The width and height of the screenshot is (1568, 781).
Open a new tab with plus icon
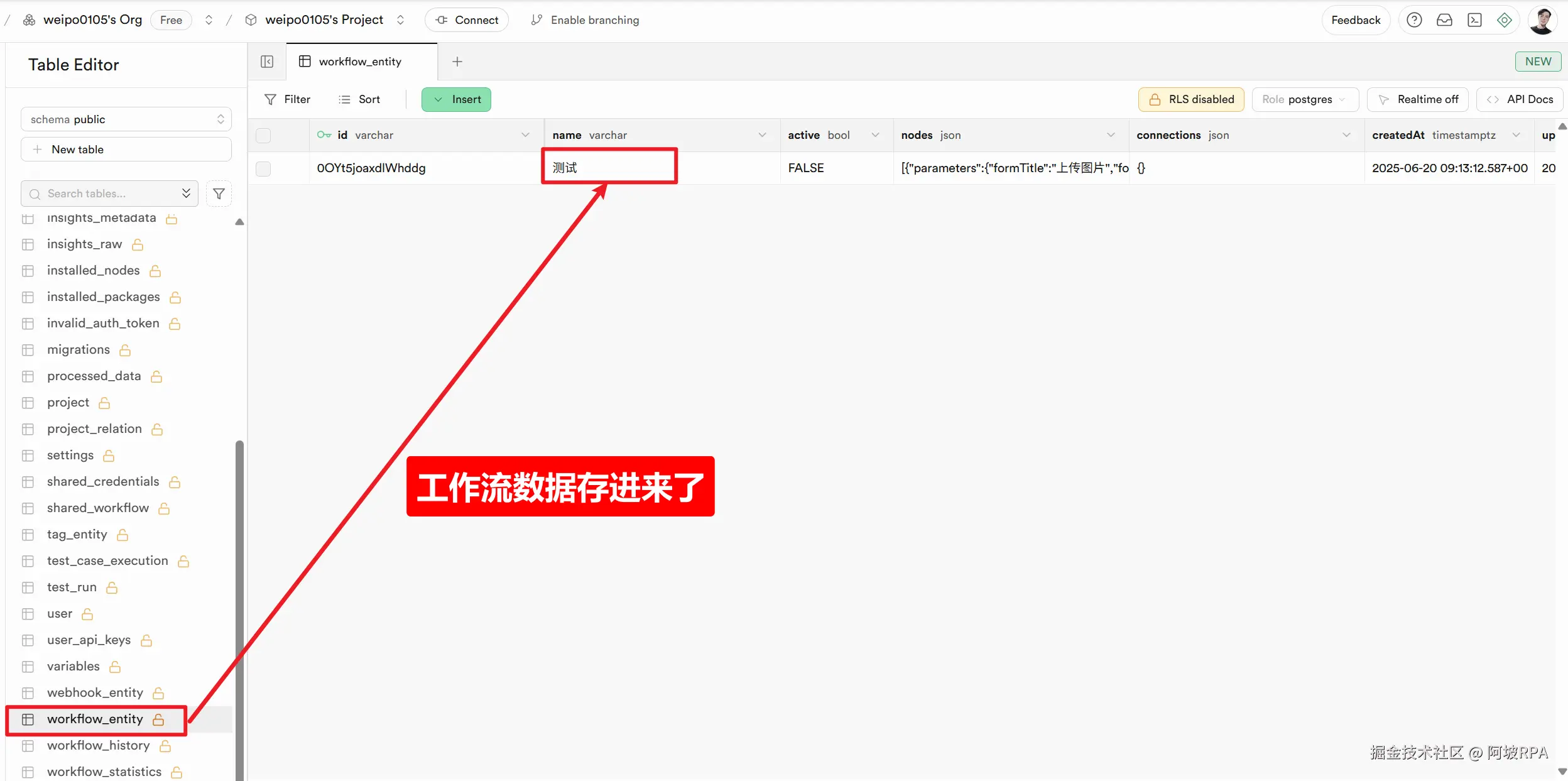coord(457,62)
